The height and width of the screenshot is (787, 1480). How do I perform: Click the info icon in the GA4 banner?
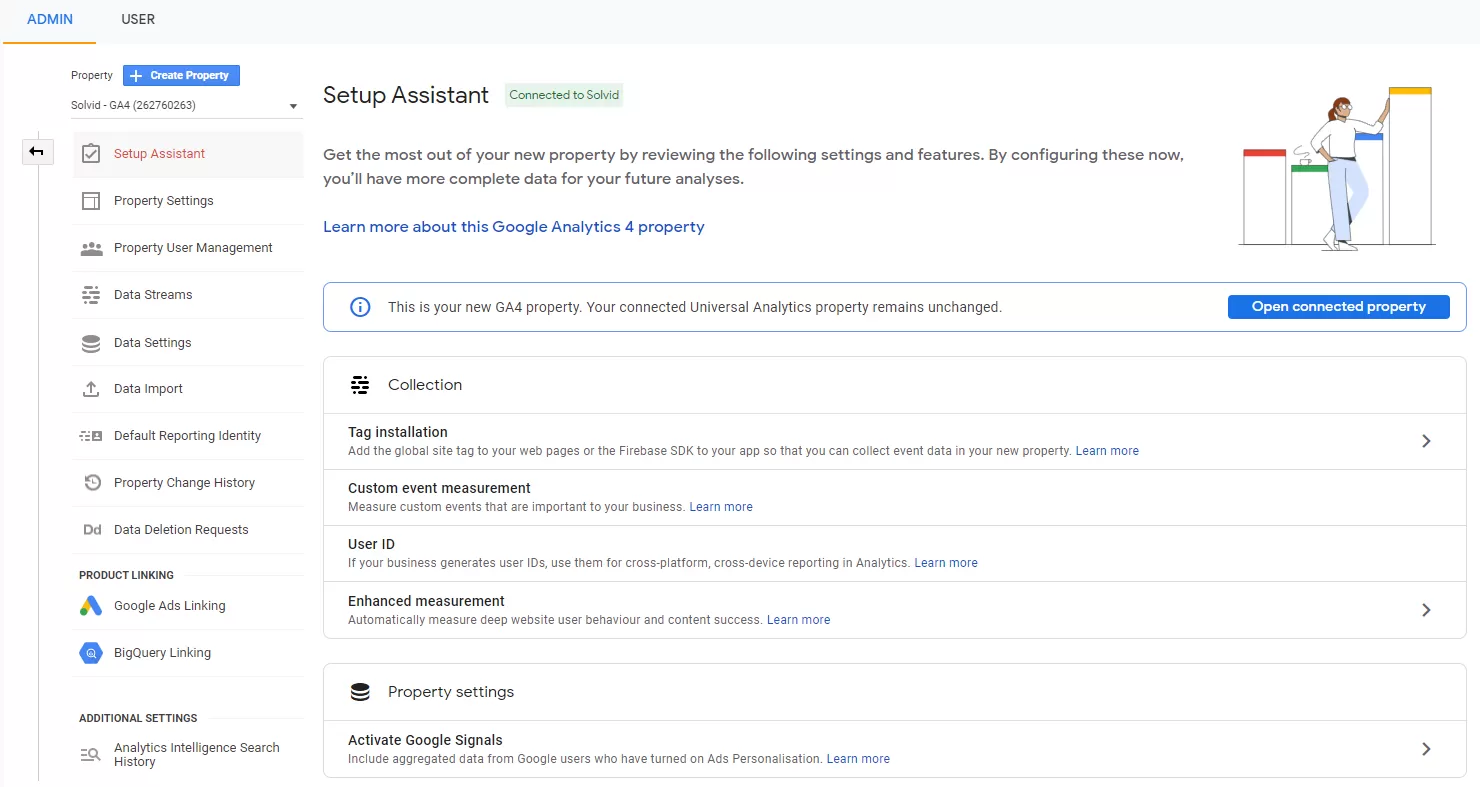(359, 307)
